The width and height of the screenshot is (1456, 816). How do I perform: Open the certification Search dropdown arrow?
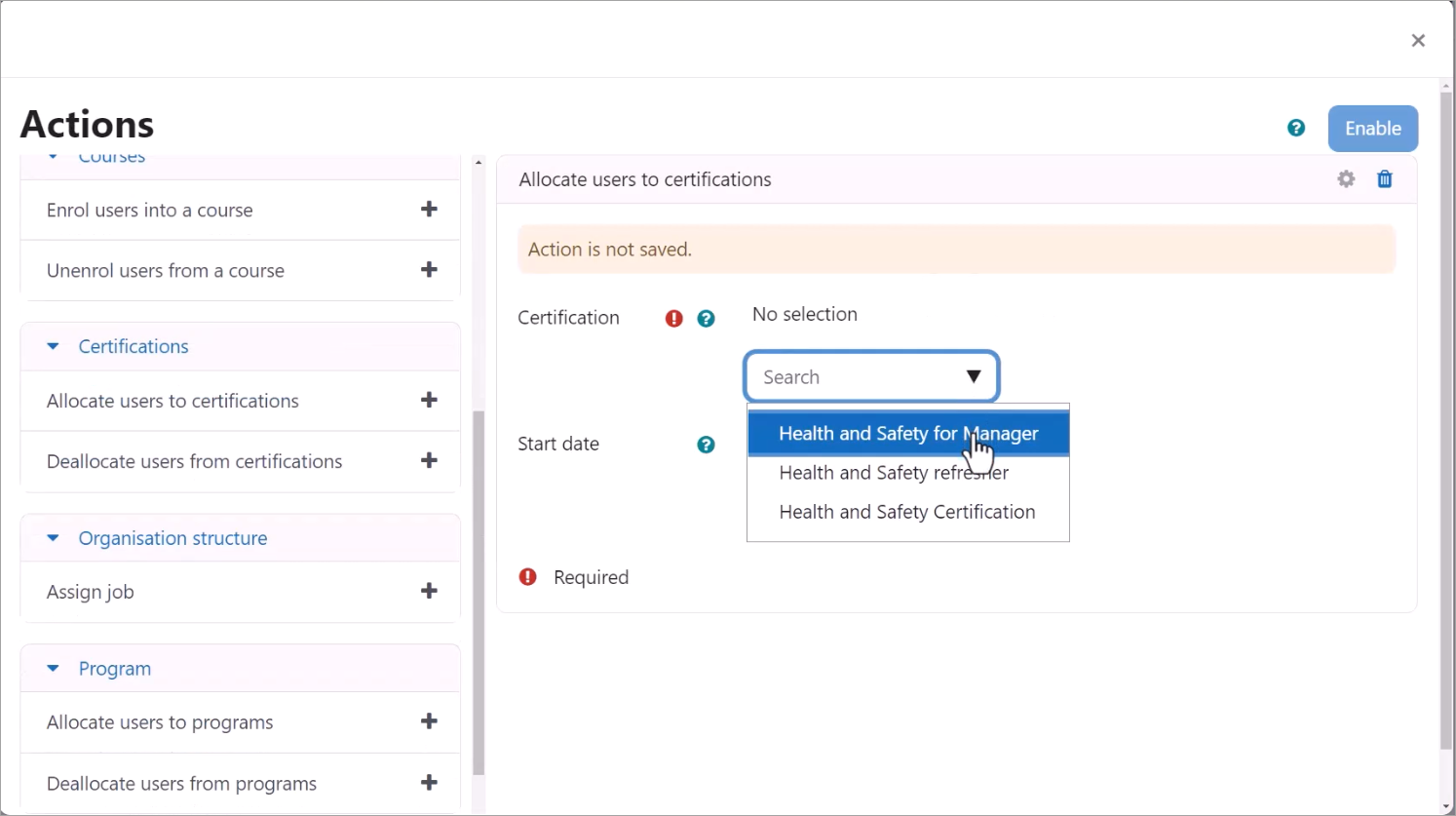974,377
